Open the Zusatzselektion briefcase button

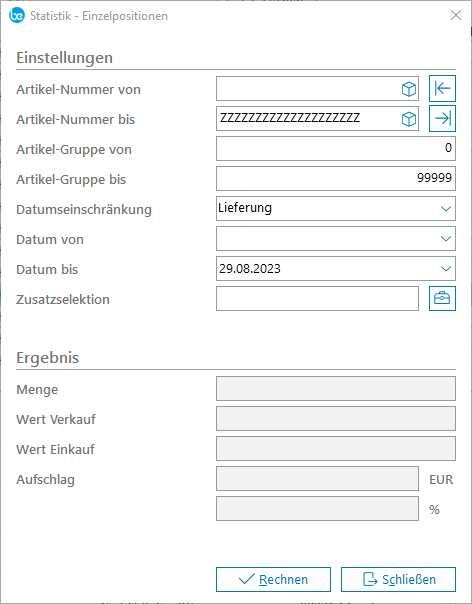coord(442,298)
